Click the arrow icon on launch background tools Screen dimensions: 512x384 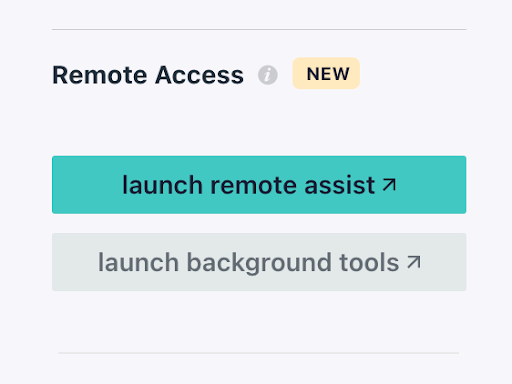(x=414, y=262)
